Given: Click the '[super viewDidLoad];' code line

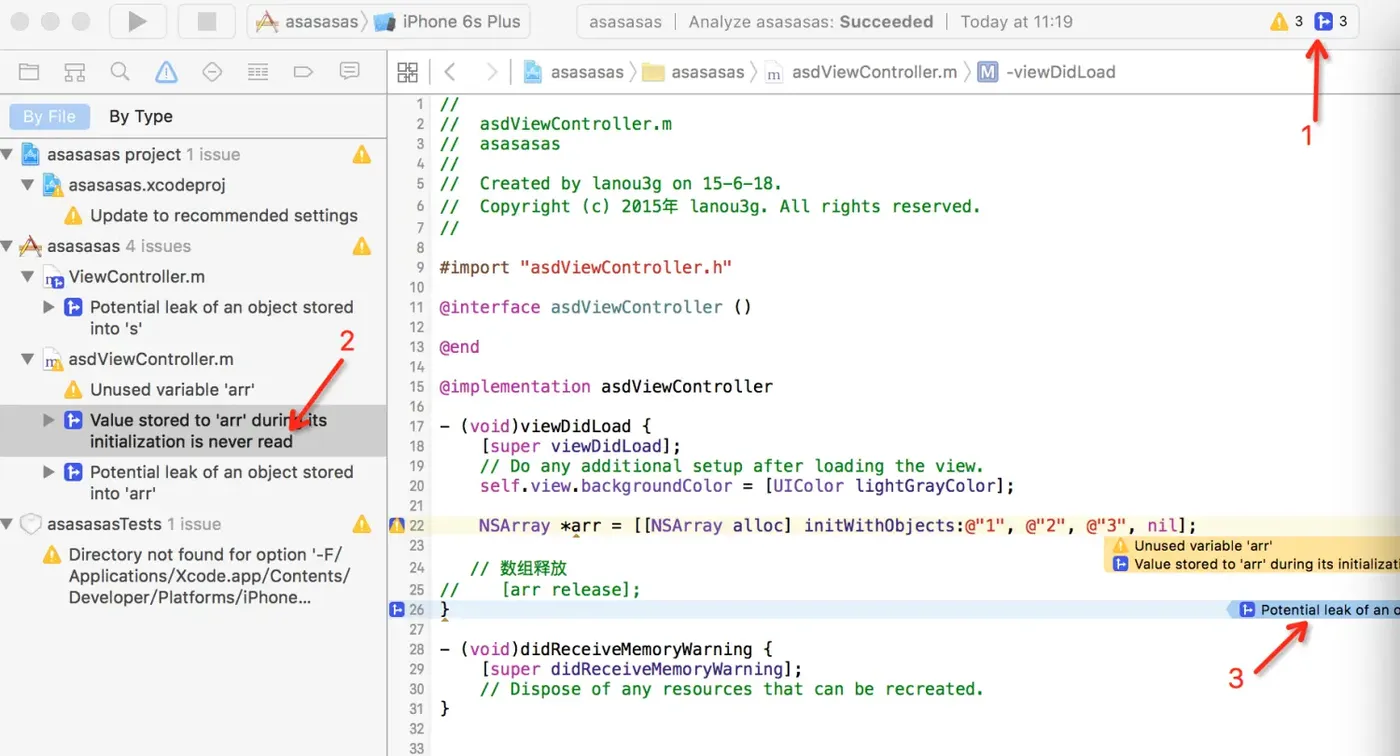Looking at the screenshot, I should point(580,446).
